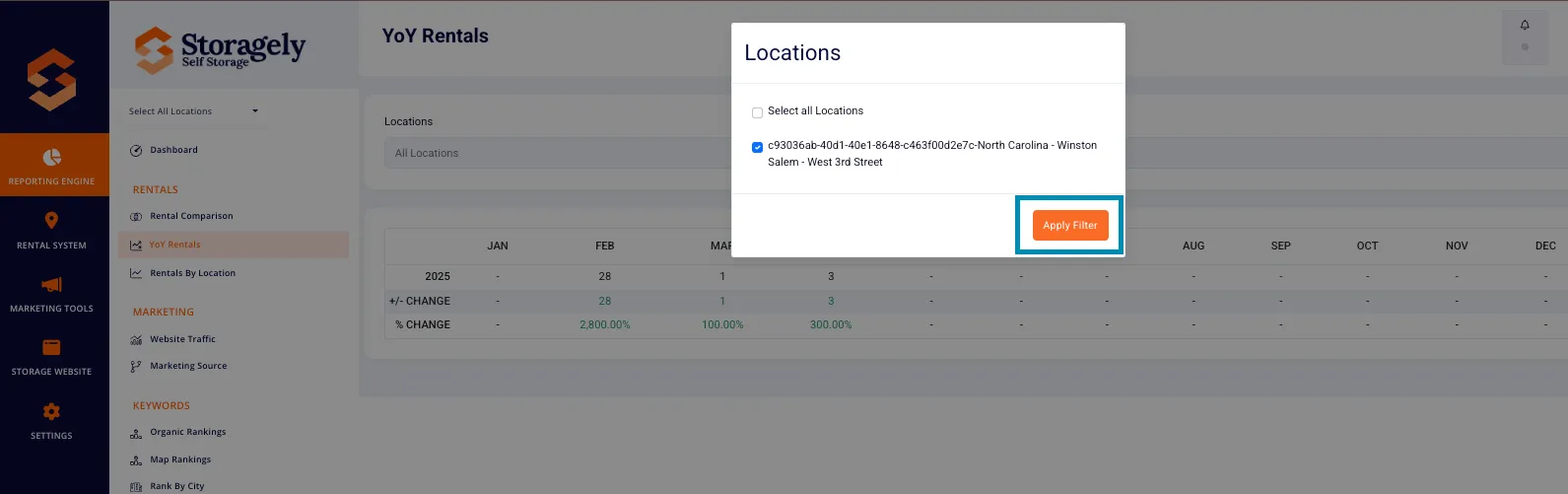The image size is (1568, 494).
Task: Click the AUG column header
Action: (1193, 246)
